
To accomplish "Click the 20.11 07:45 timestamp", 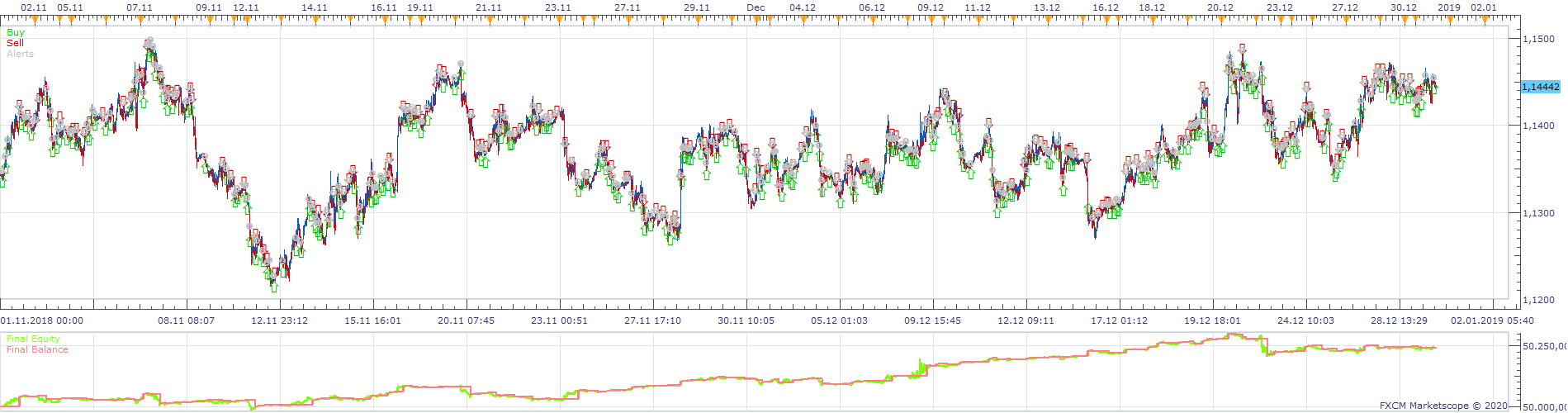I will [x=467, y=320].
